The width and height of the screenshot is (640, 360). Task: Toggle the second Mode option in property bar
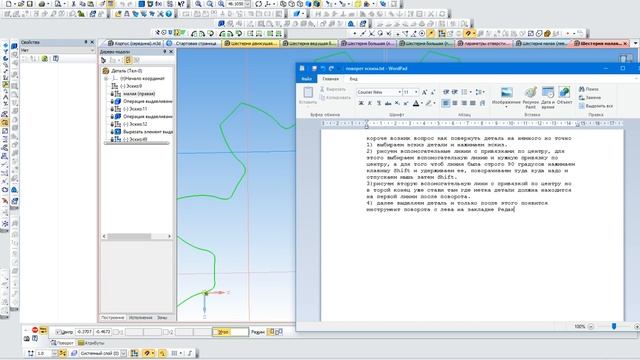279,332
